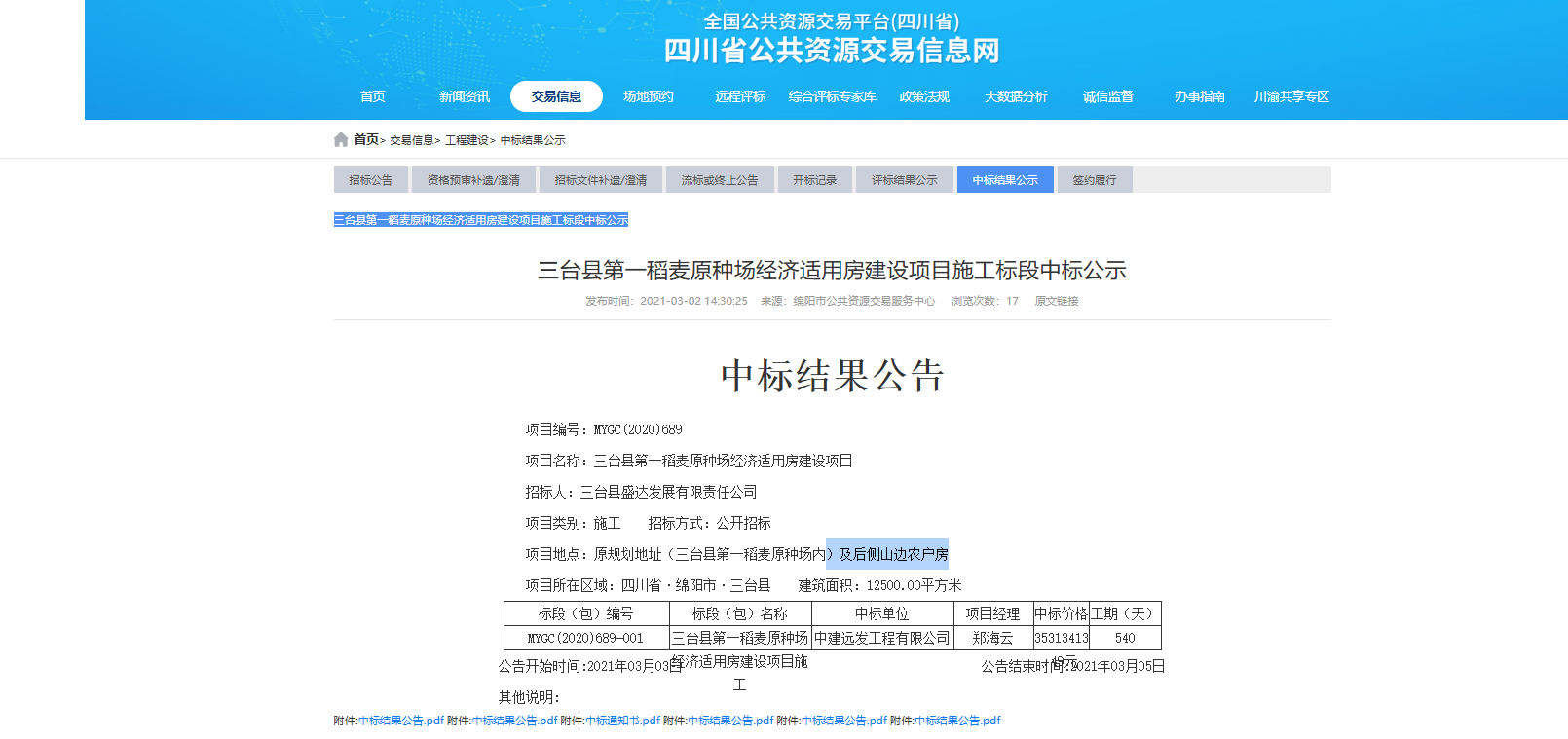Image resolution: width=1568 pixels, height=739 pixels.
Task: Click the highlighted project title link above the heading
Action: click(x=481, y=220)
